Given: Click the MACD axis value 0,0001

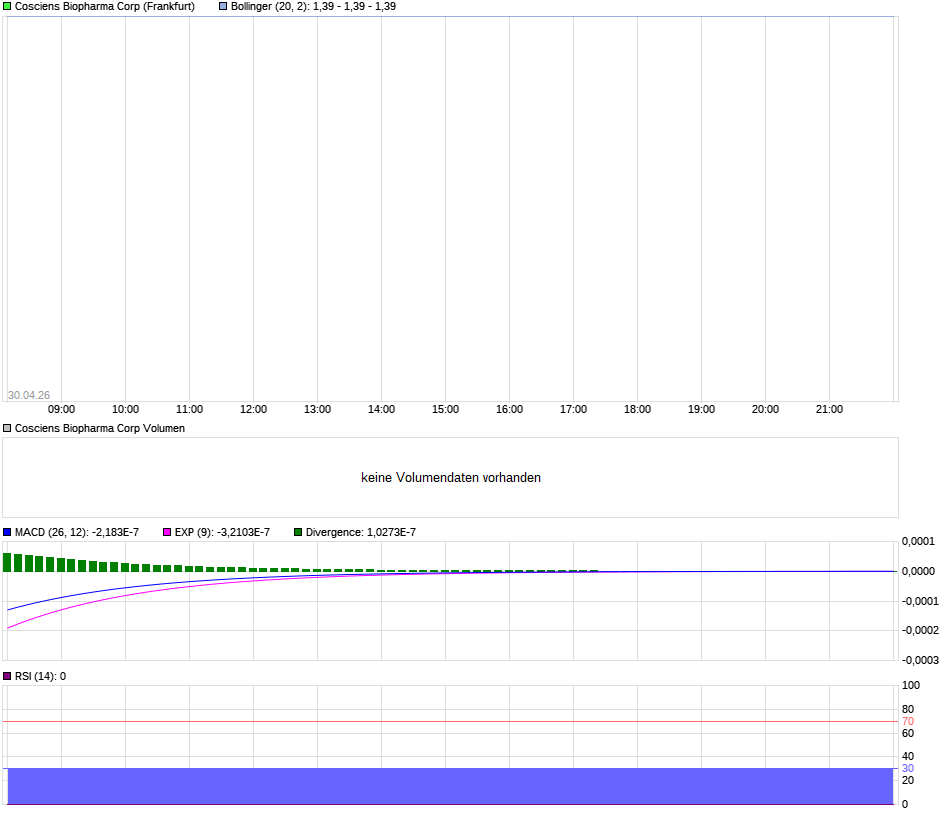Looking at the screenshot, I should tap(918, 542).
